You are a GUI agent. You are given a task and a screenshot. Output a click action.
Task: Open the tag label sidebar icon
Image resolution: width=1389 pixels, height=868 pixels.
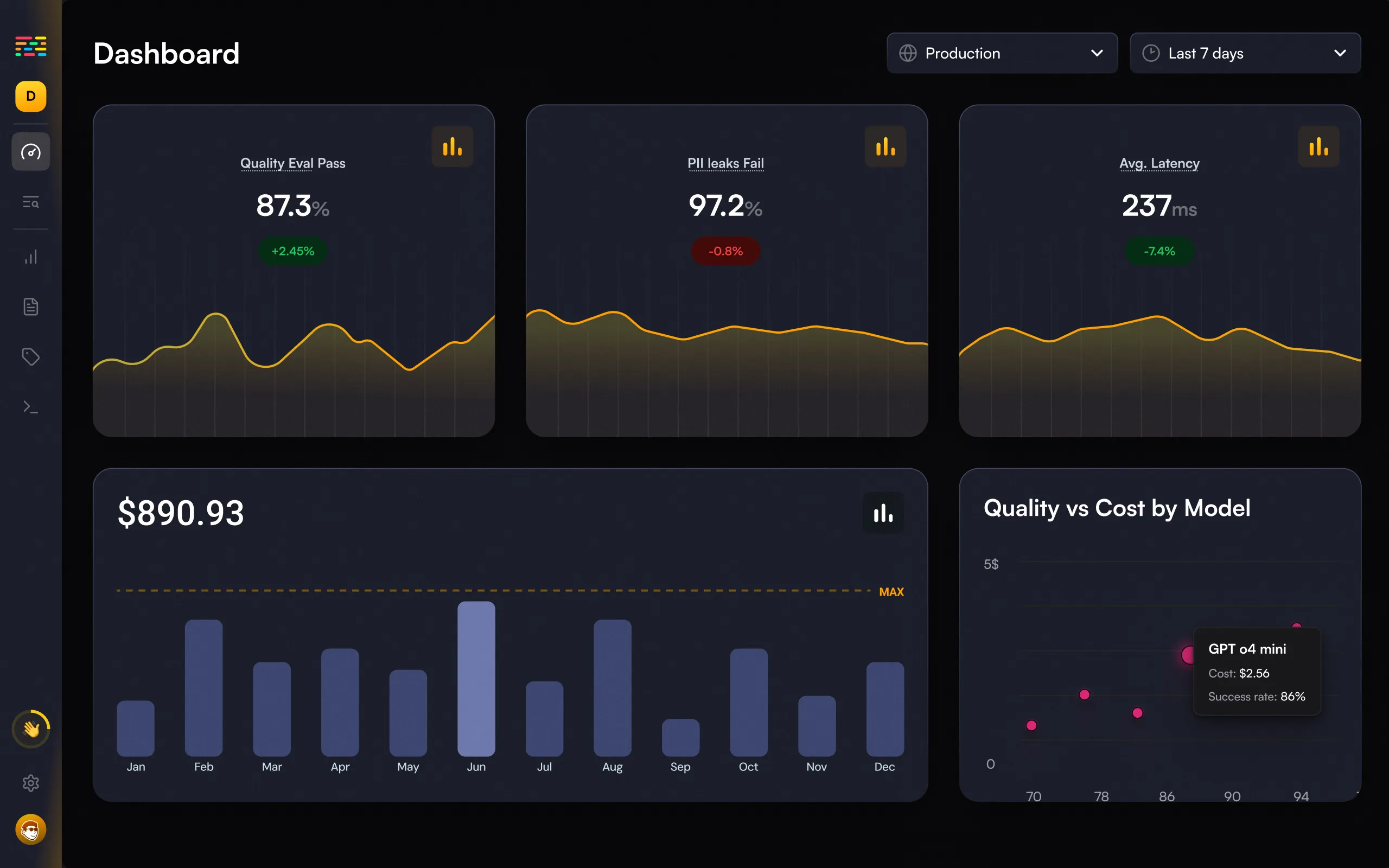click(x=31, y=356)
